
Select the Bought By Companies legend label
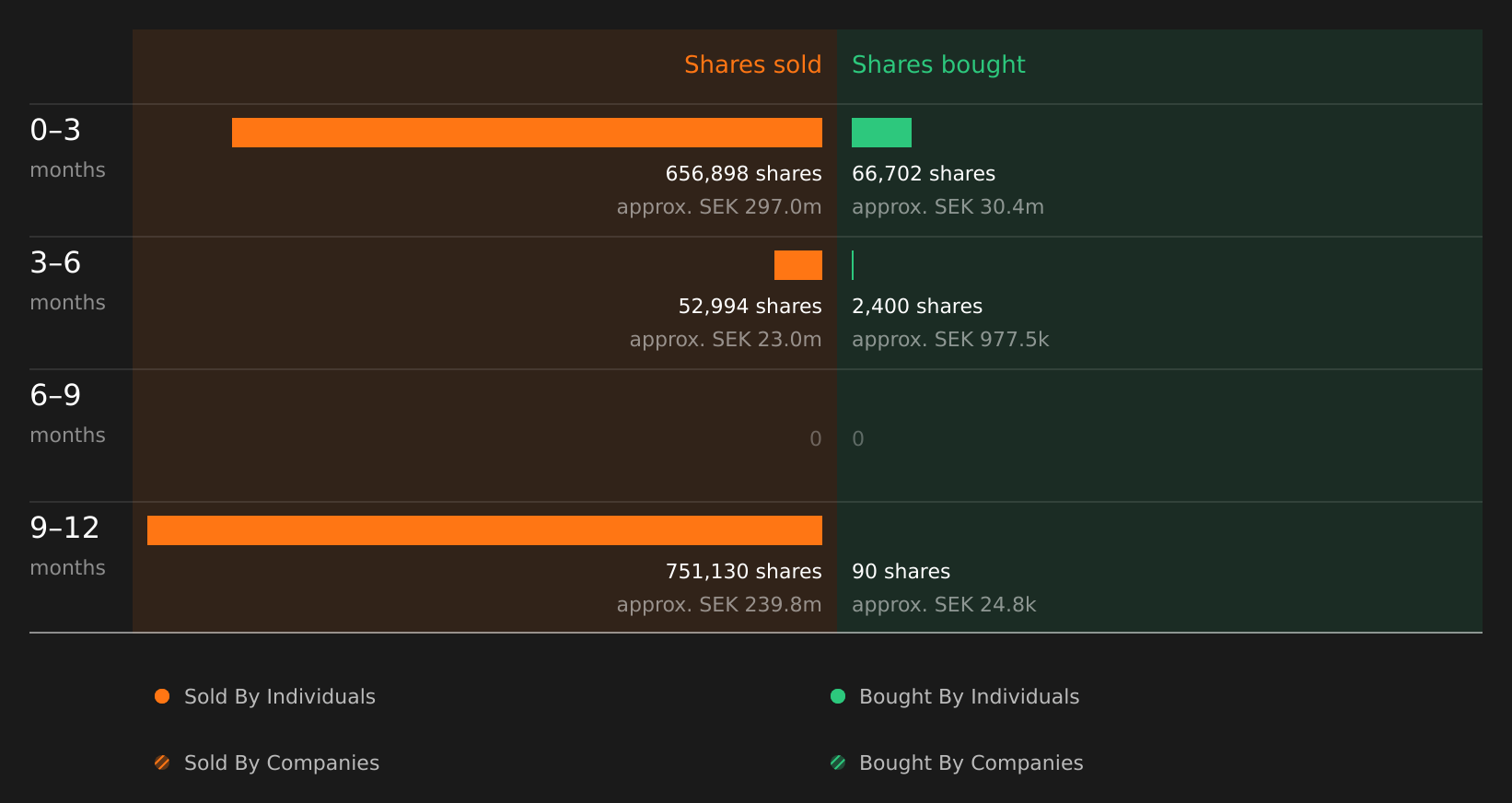tap(971, 763)
